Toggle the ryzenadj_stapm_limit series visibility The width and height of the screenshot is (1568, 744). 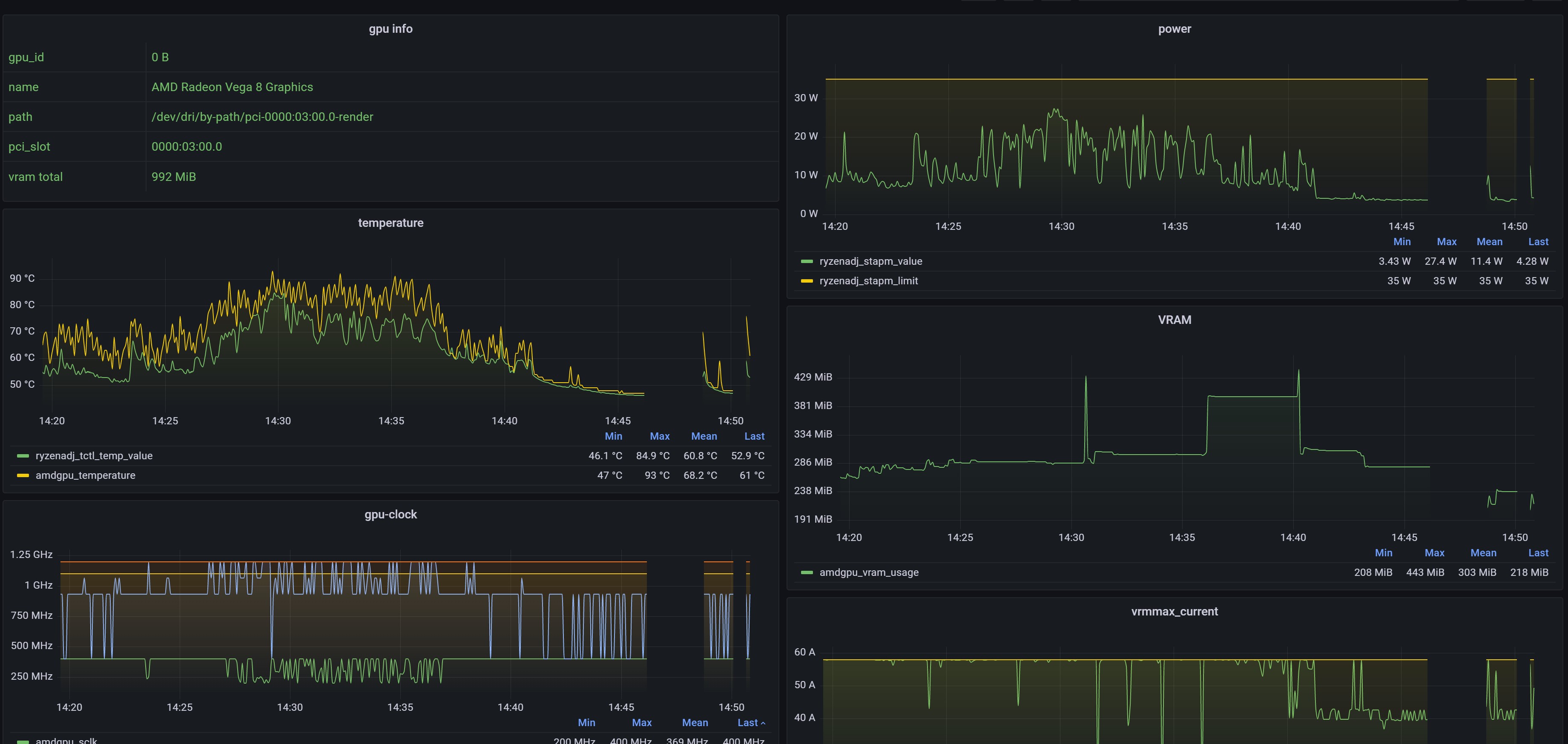point(869,280)
